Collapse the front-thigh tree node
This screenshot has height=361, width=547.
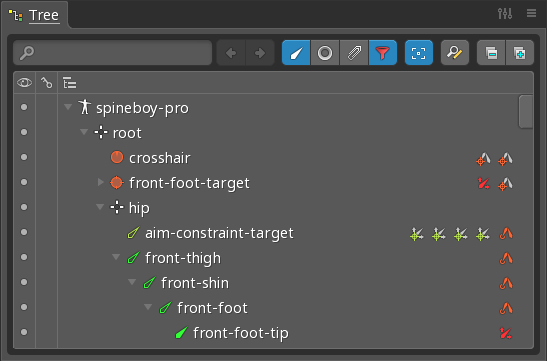pos(116,257)
